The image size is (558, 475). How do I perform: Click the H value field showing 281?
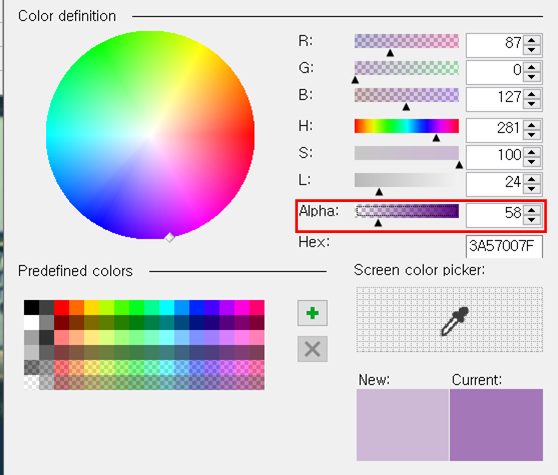495,130
